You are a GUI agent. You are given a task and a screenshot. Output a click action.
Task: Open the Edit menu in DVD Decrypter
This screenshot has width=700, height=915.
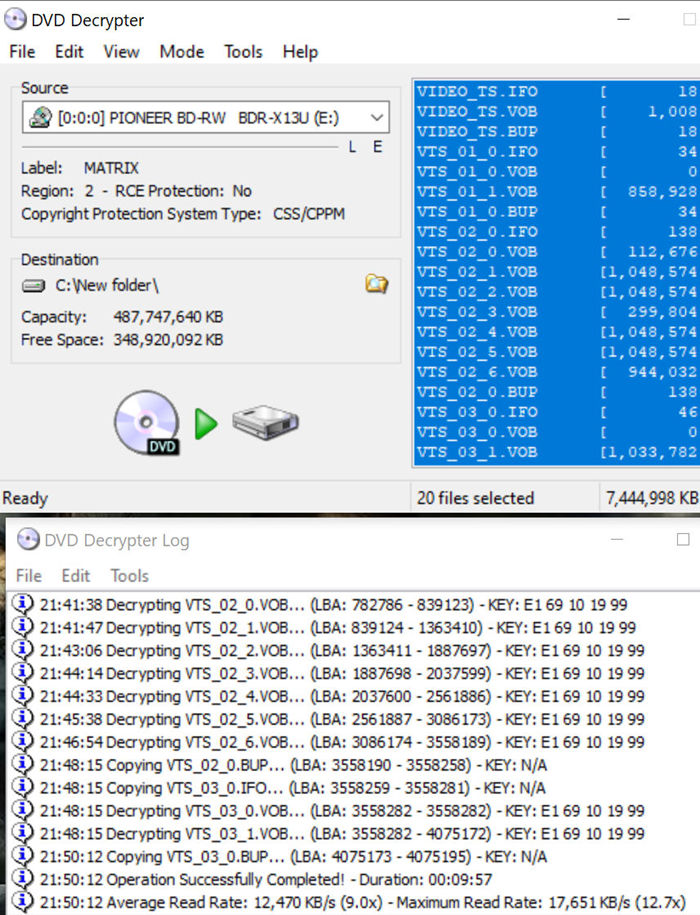[69, 52]
